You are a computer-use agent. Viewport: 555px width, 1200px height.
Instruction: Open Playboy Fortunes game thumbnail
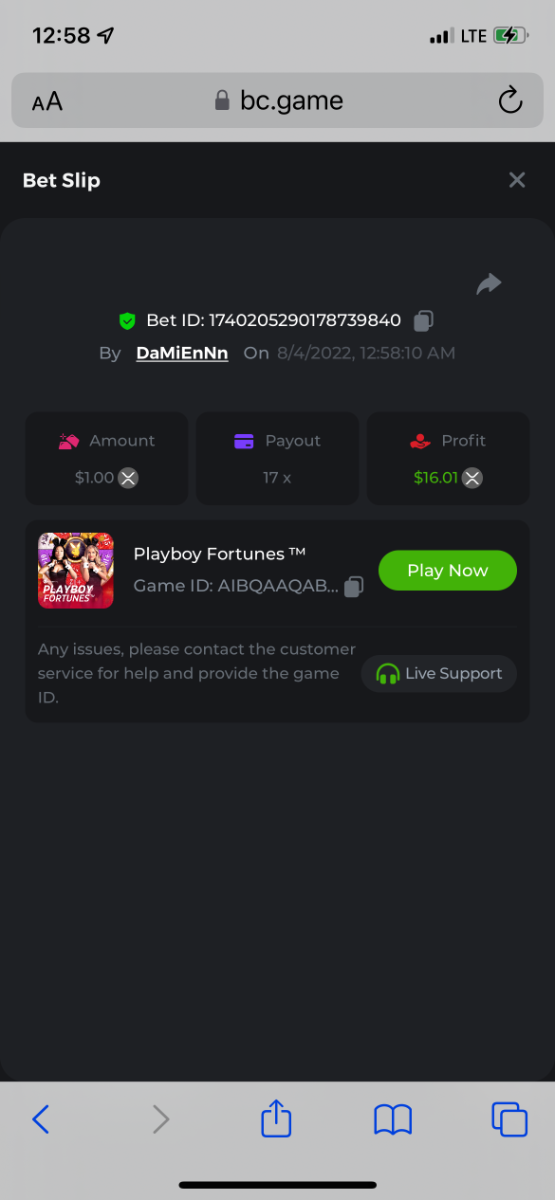click(76, 570)
